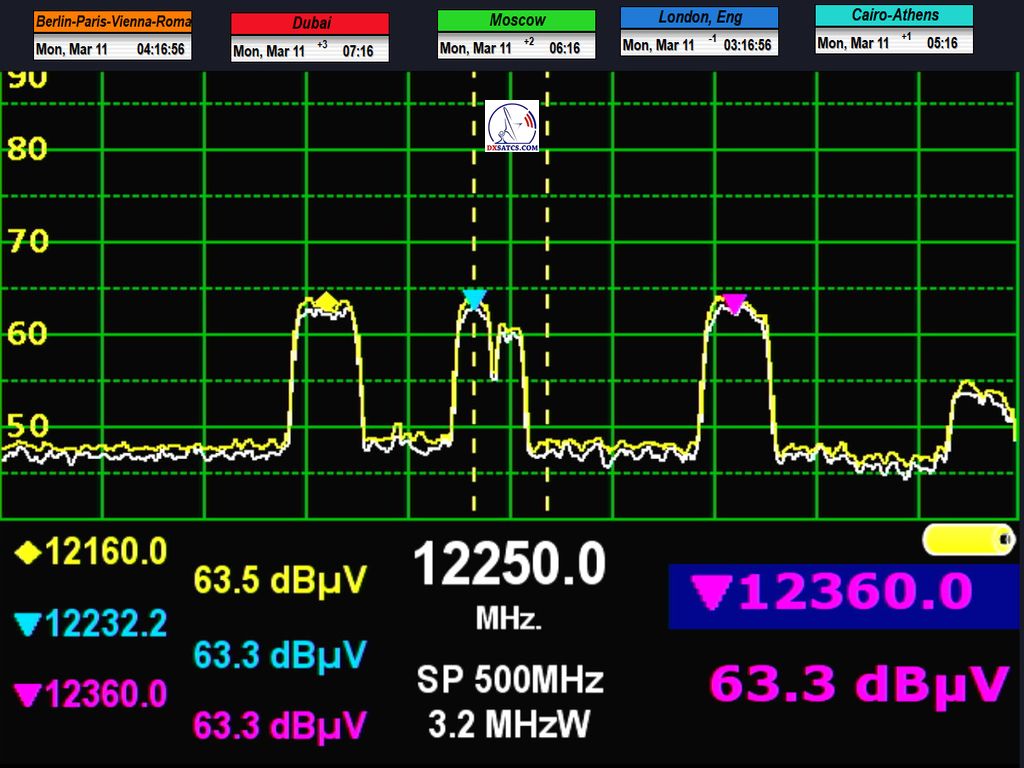Click the yellow diamond marker on the spectrum peak

pyautogui.click(x=327, y=301)
